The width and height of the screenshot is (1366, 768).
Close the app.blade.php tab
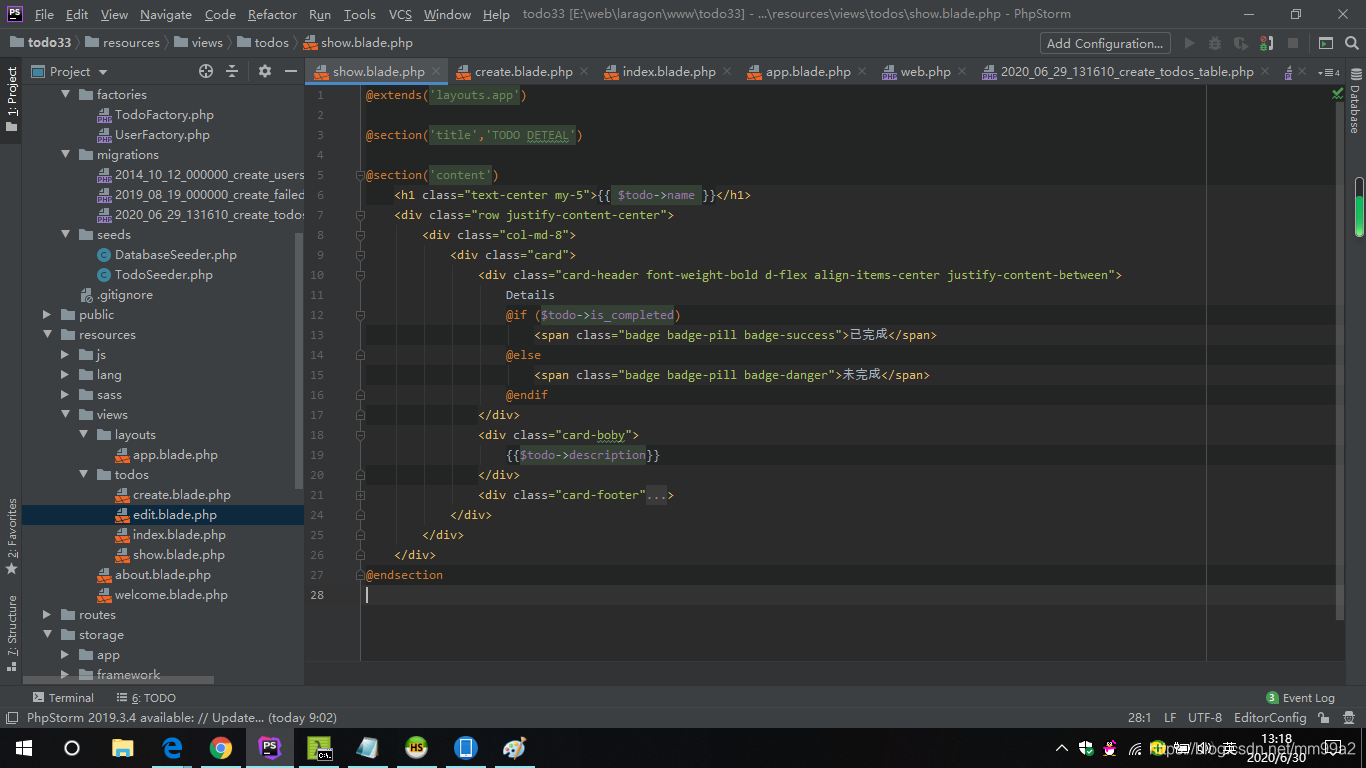click(x=864, y=72)
